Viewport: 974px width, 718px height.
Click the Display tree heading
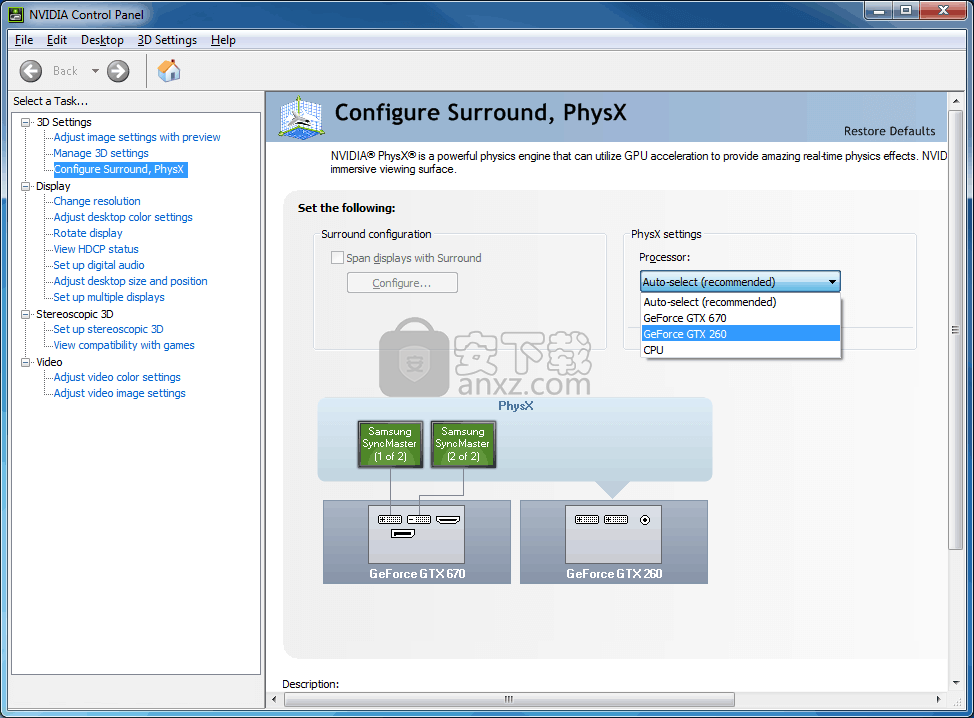(53, 186)
